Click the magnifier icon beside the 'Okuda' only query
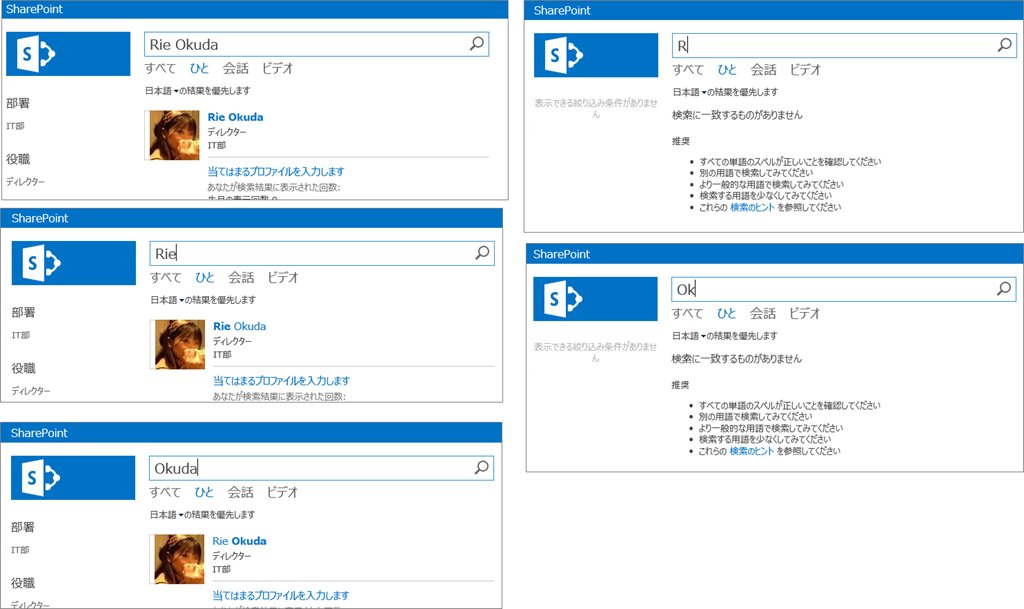 tap(482, 467)
